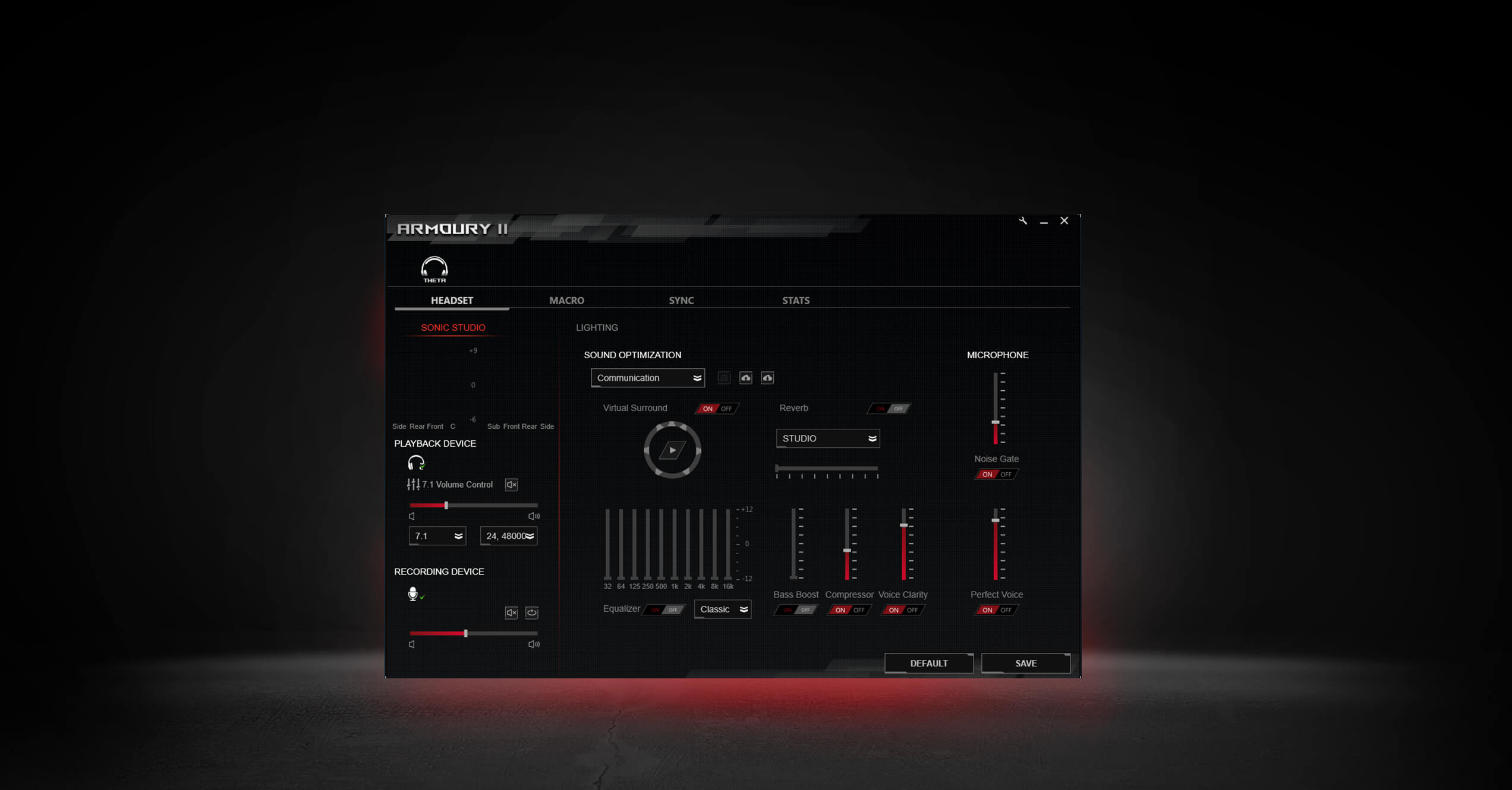Click the upload/export icon next to sound profile
The image size is (1512, 790).
tap(747, 377)
